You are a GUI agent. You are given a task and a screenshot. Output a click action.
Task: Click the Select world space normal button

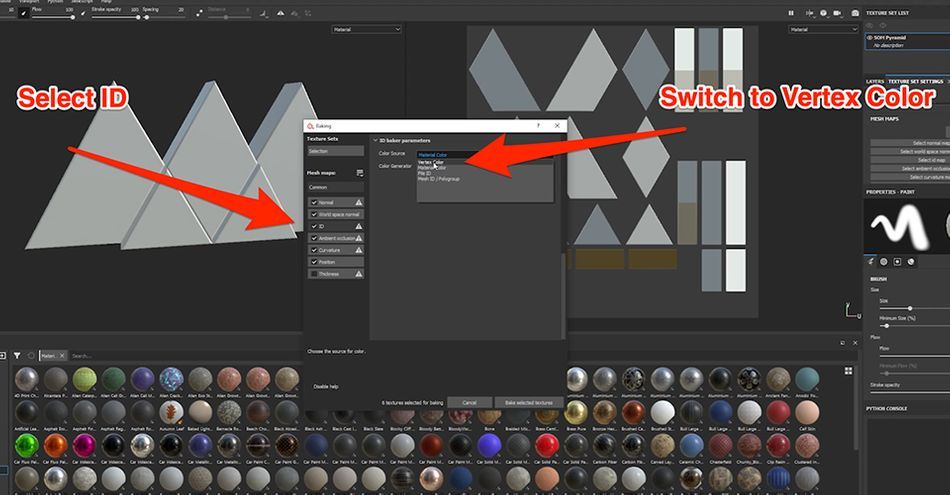pyautogui.click(x=910, y=151)
